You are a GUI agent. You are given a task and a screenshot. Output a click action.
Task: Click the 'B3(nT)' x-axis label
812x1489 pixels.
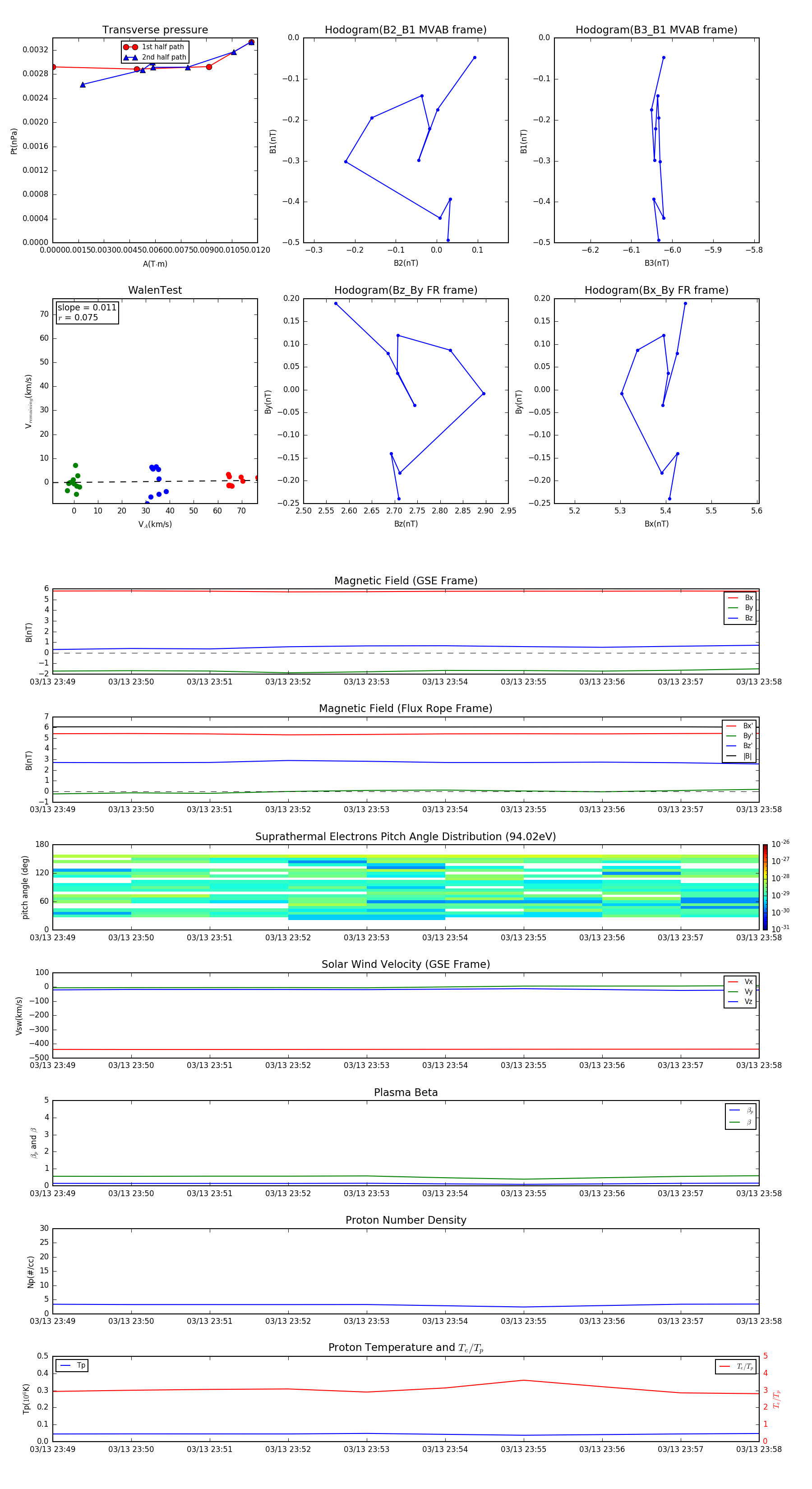pos(656,263)
